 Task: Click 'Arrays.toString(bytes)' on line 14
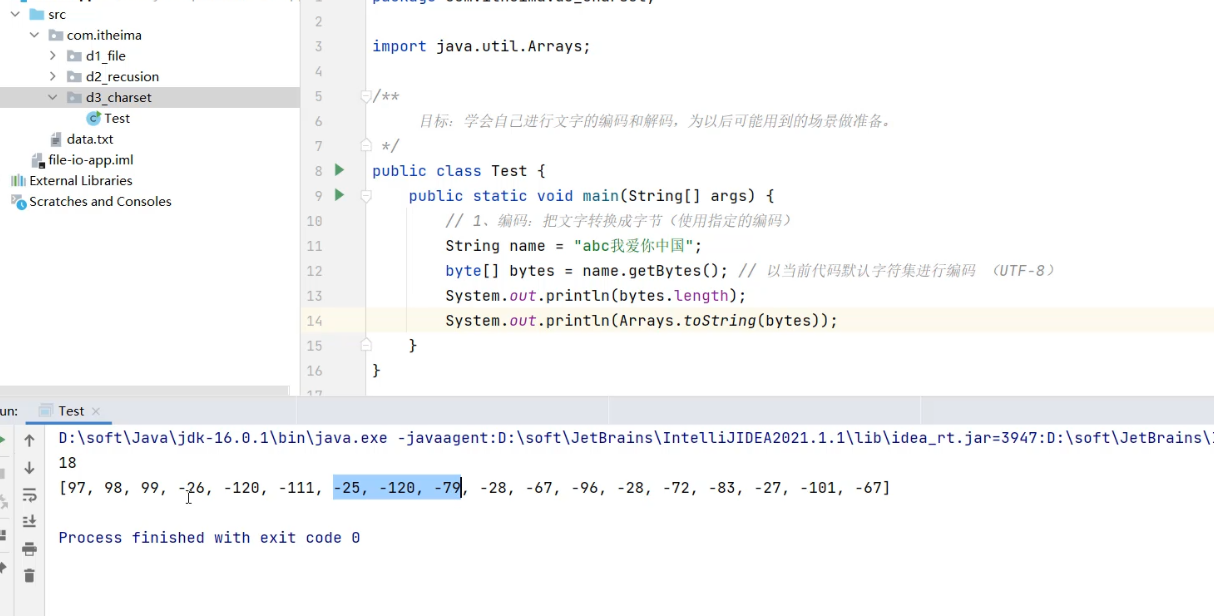click(719, 321)
